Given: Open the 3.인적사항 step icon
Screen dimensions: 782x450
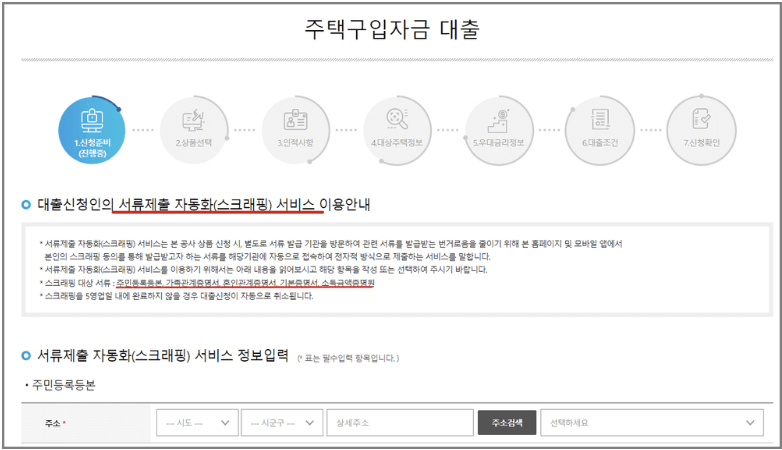Looking at the screenshot, I should 295,130.
